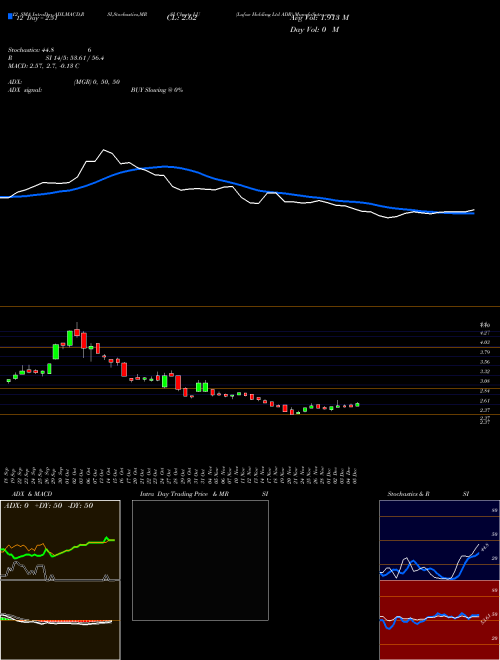Click the 'Avg Vol: 1.913 M' text

coord(319,17)
